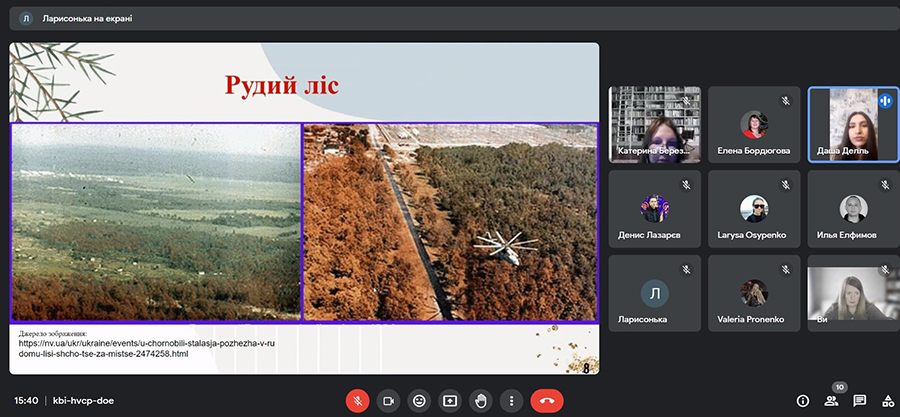Click Valeria Pronenko's avatar picture
The width and height of the screenshot is (900, 417).
coord(754,293)
